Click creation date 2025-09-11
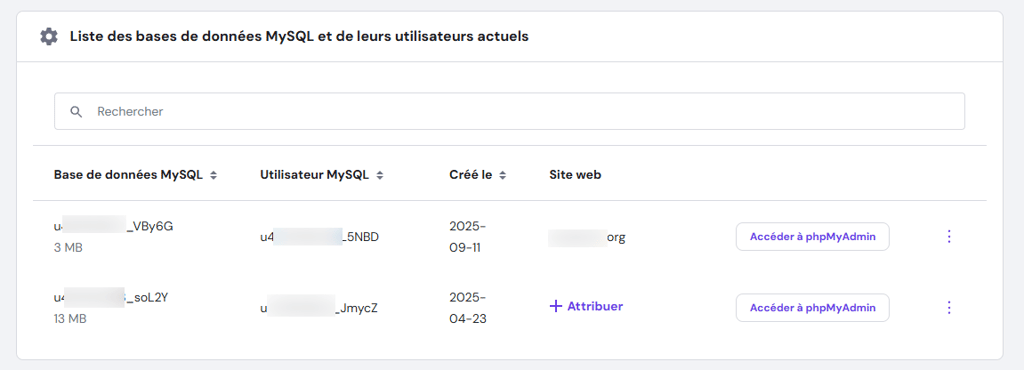The image size is (1024, 370). 468,237
